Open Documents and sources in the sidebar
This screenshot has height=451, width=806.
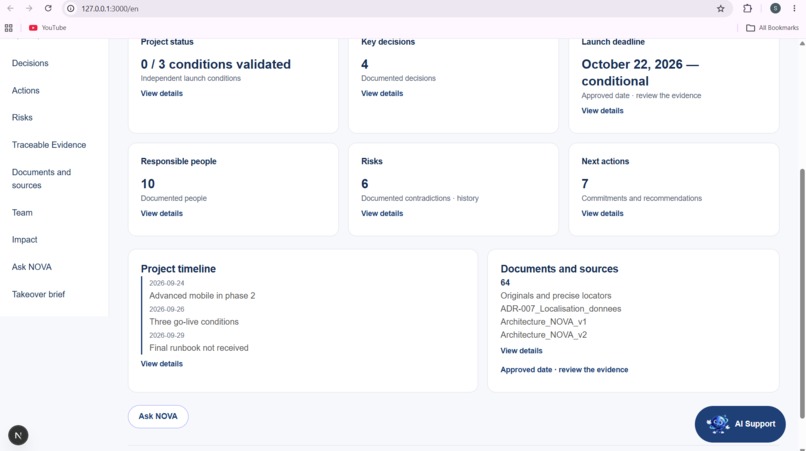tap(41, 178)
